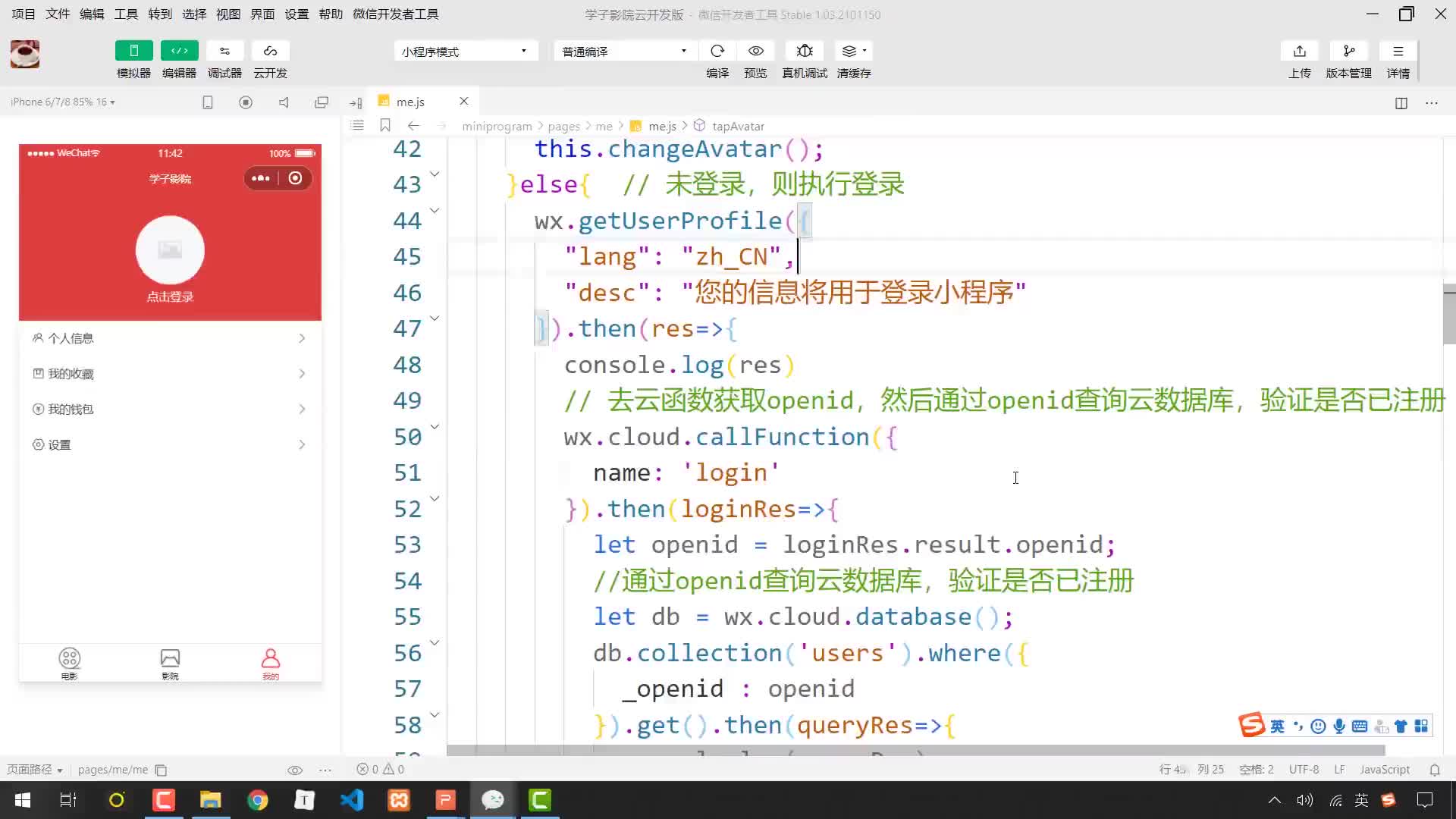Toggle the simulator panel button
The width and height of the screenshot is (1456, 819).
[x=133, y=51]
